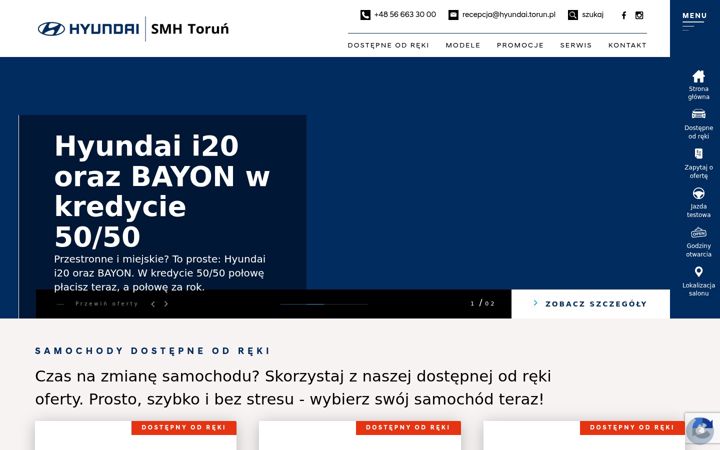Click first car card DOSTĘPNY OD RĘKI badge
720x450 pixels.
184,428
